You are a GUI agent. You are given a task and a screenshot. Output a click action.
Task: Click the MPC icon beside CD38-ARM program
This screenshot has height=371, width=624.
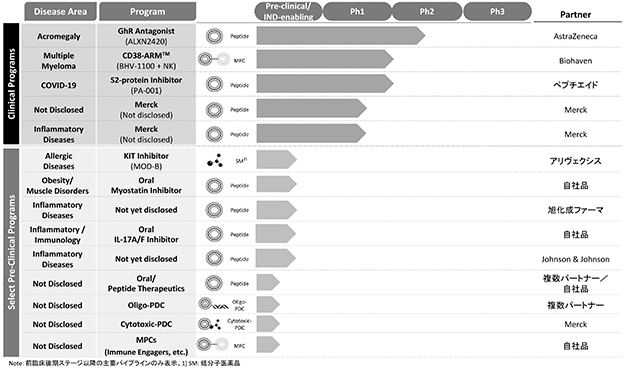(214, 60)
